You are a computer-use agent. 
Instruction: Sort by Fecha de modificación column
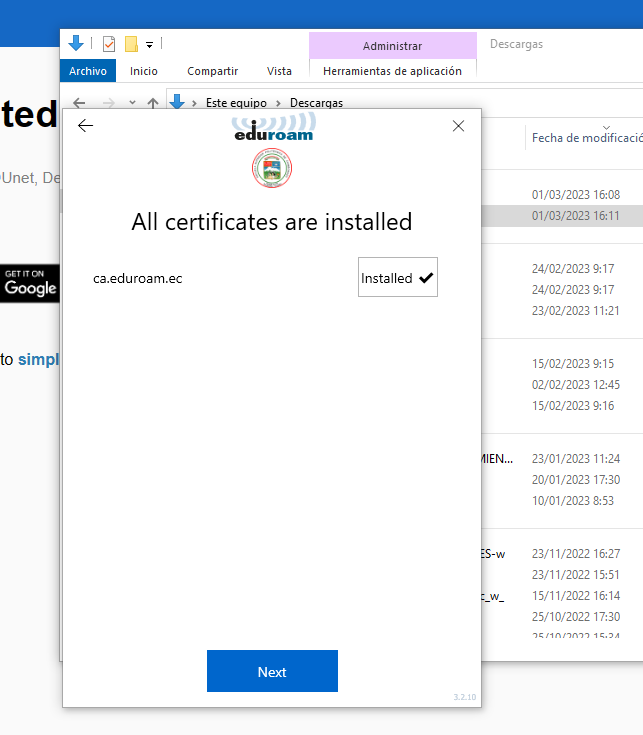click(x=587, y=138)
